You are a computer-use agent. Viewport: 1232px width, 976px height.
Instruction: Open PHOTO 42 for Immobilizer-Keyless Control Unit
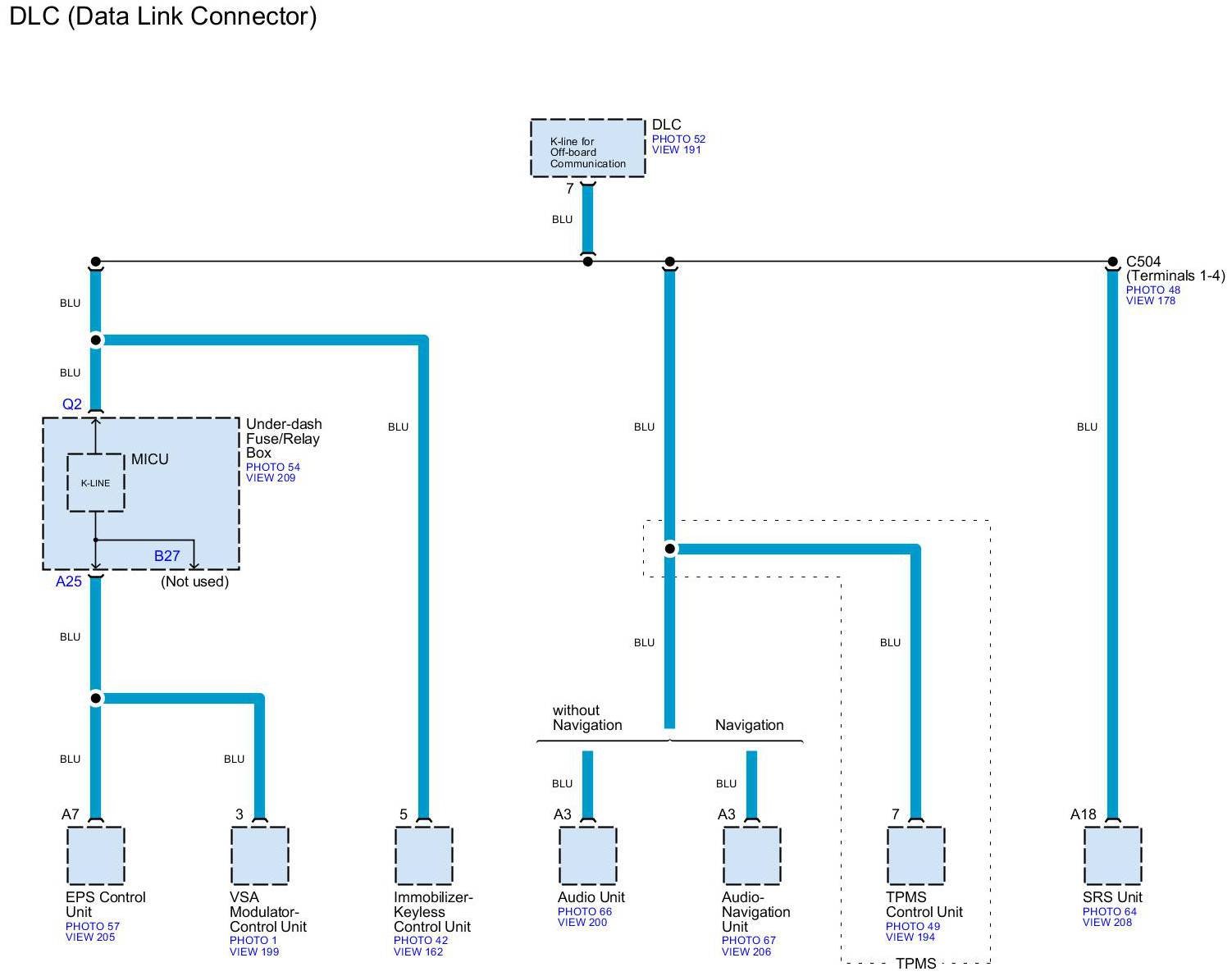point(420,941)
